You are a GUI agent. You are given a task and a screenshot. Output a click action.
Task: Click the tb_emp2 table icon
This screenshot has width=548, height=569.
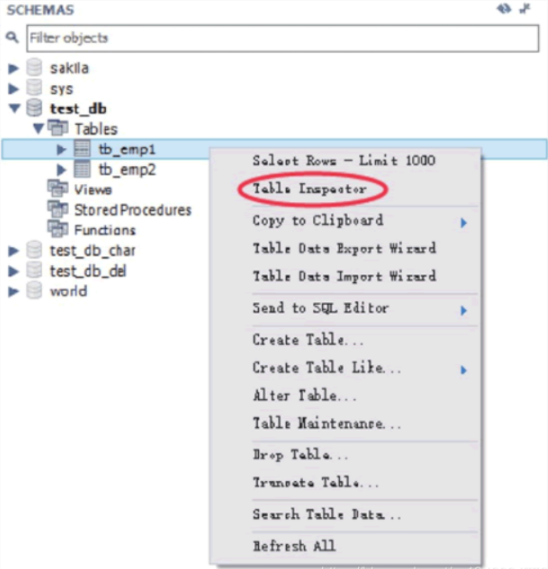pyautogui.click(x=82, y=169)
